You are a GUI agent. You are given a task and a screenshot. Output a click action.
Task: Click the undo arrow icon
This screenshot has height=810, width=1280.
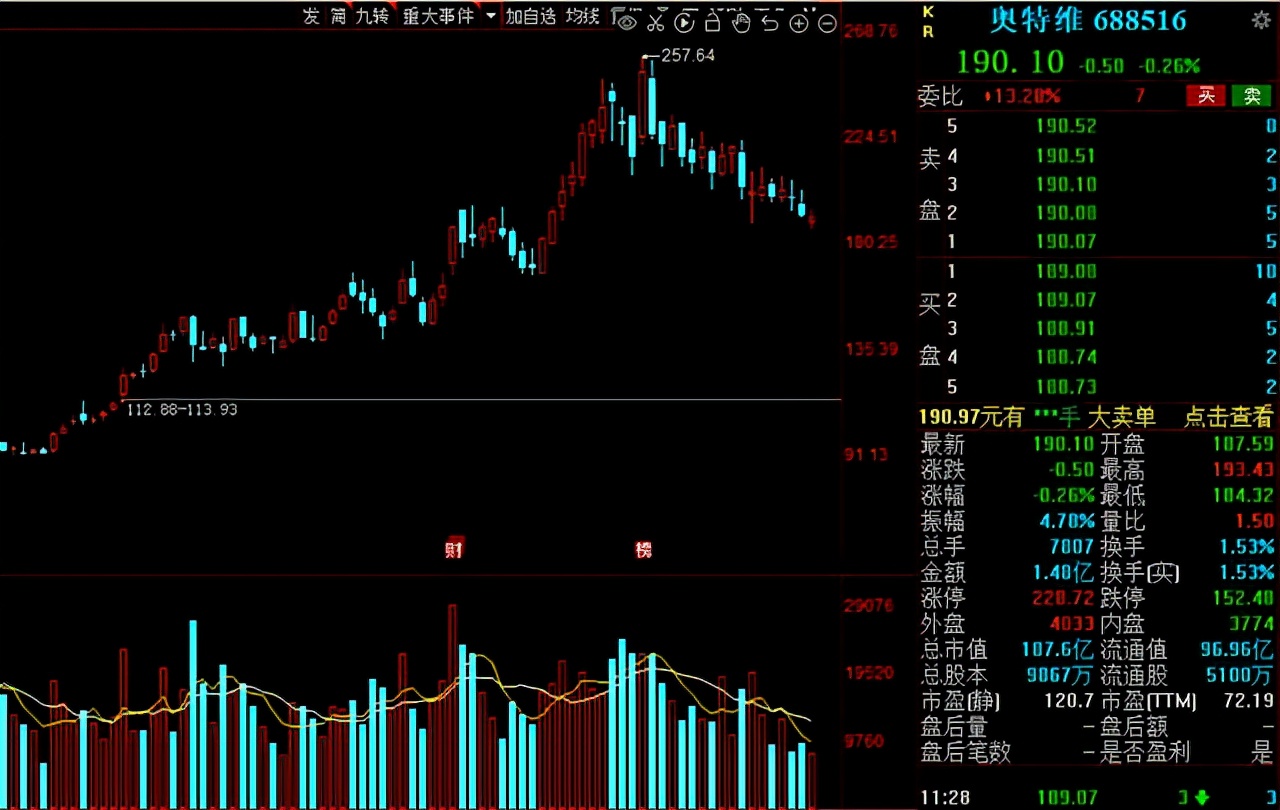pos(770,22)
